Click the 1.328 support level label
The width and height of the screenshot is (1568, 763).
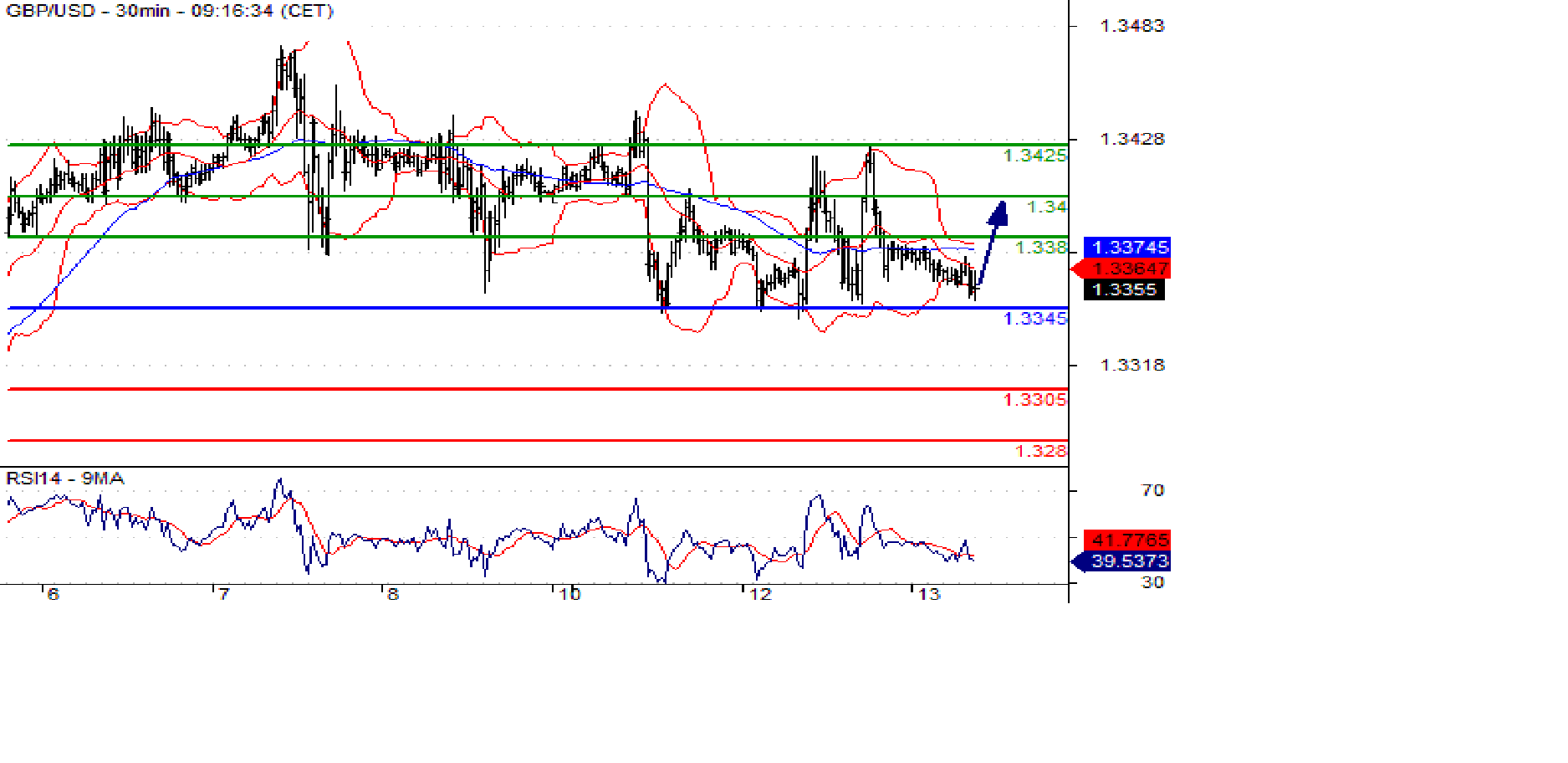point(1041,451)
